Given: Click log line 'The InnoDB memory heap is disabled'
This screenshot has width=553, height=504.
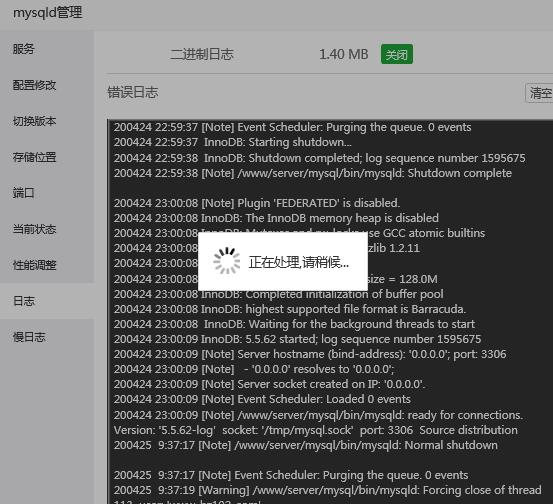Looking at the screenshot, I should (276, 218).
